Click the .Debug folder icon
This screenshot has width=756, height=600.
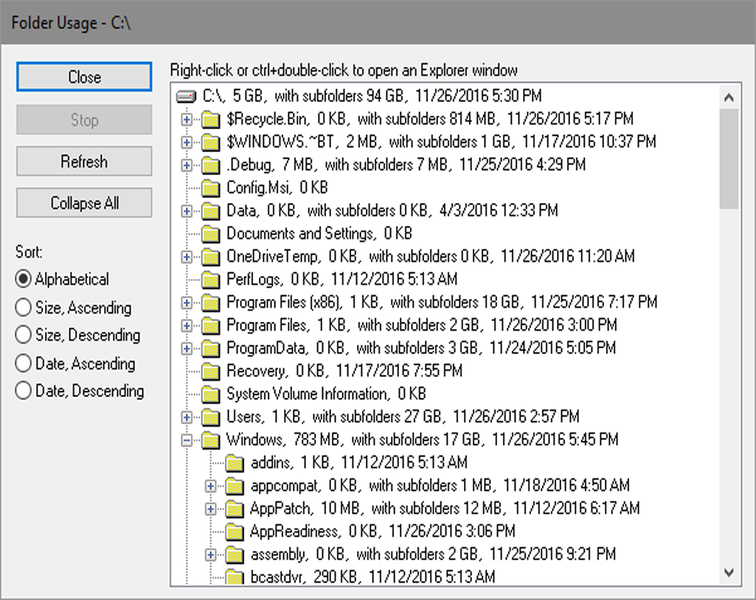(x=210, y=165)
